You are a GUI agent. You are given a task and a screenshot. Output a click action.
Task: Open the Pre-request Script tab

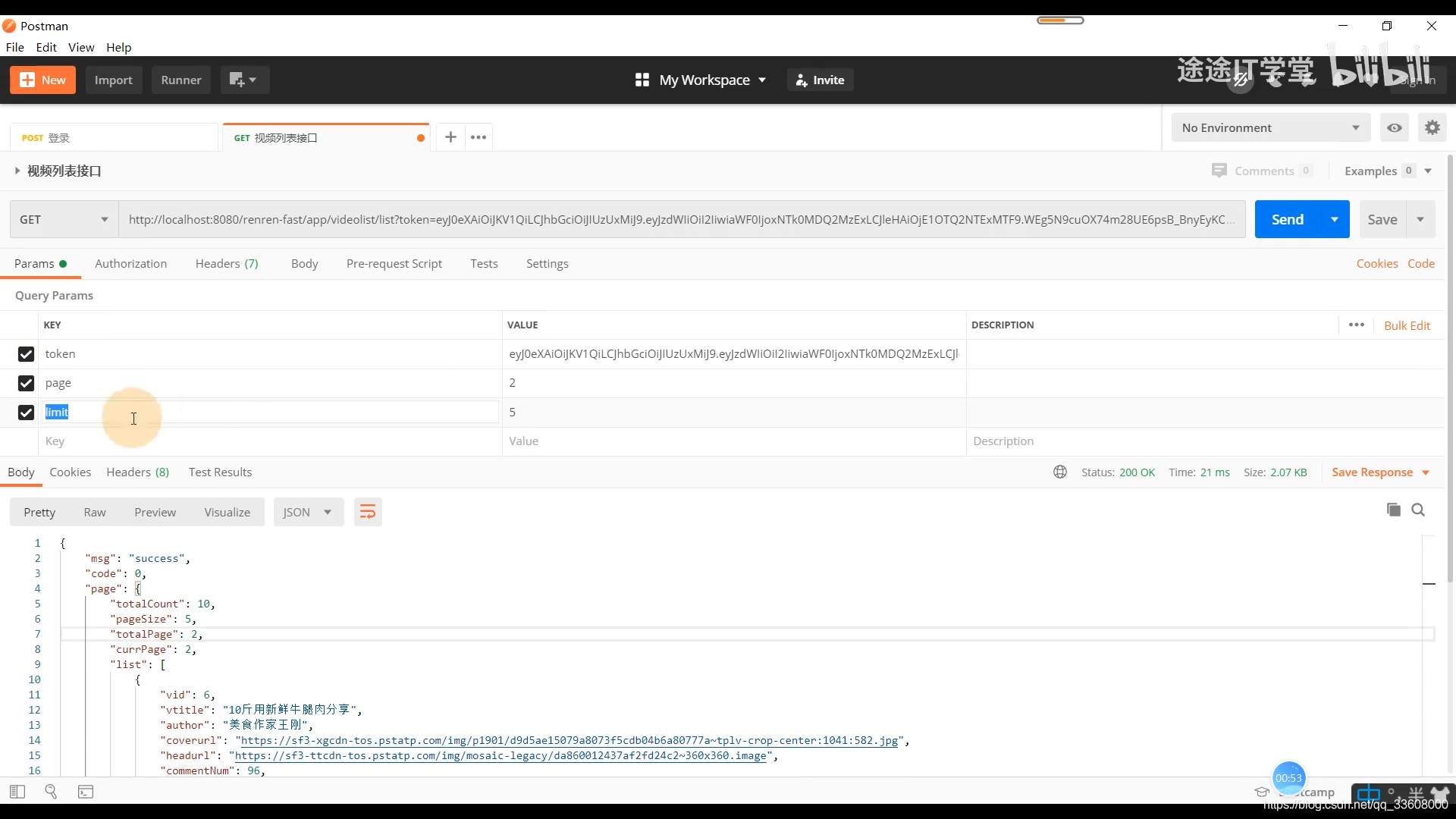point(394,263)
